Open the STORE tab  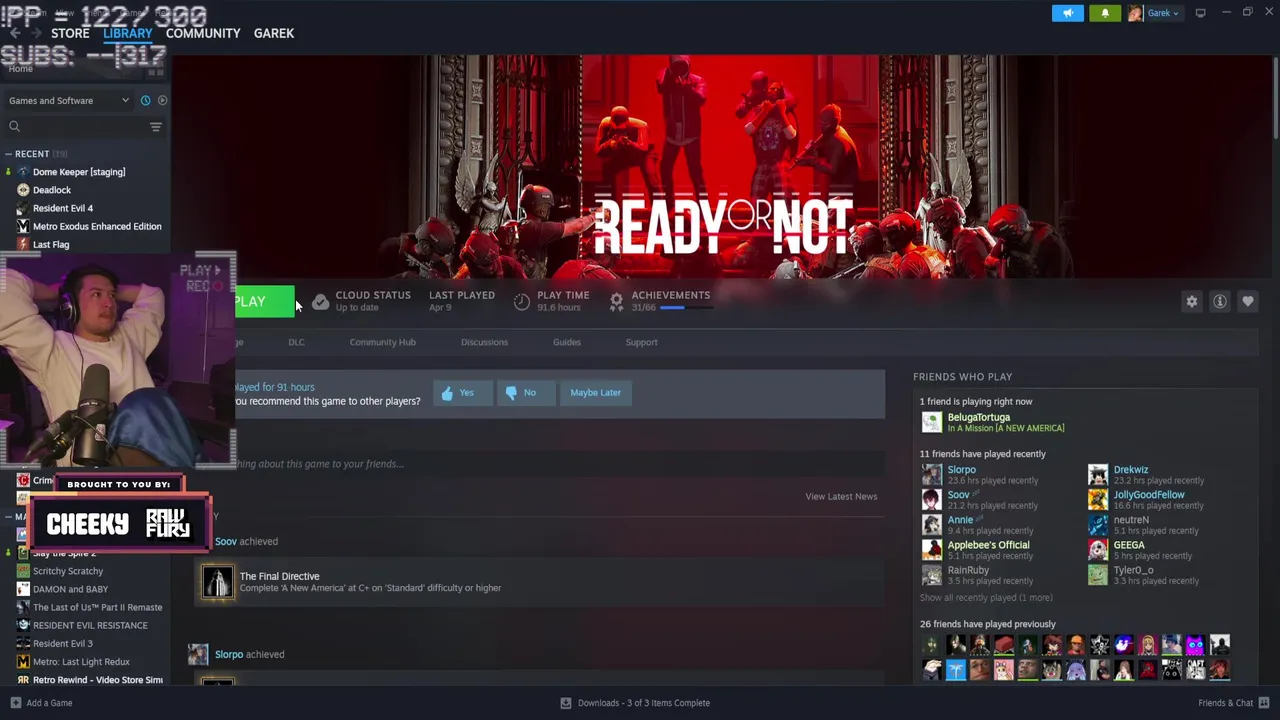(70, 33)
